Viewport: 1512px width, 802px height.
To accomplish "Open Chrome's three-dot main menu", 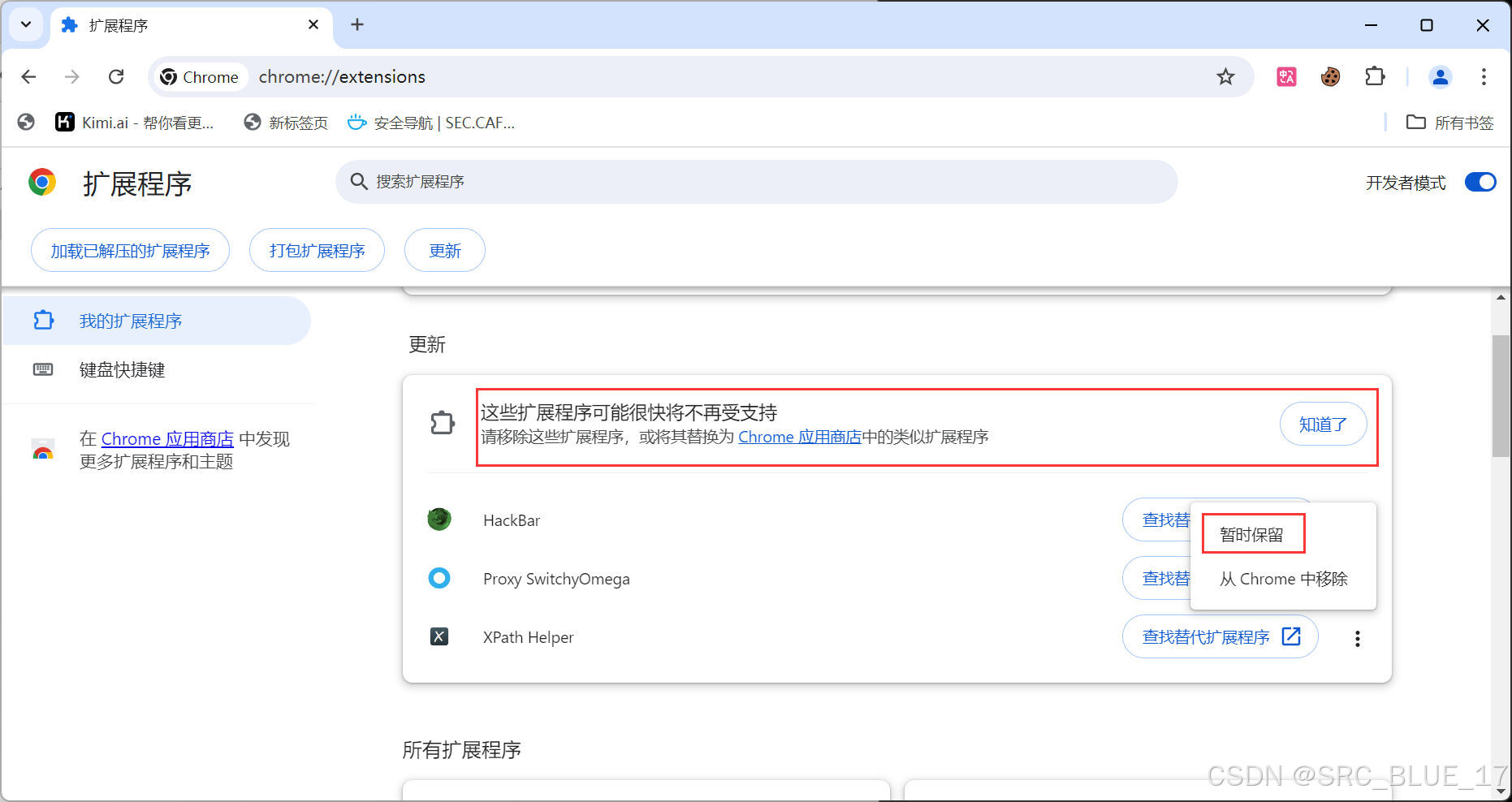I will pos(1484,77).
